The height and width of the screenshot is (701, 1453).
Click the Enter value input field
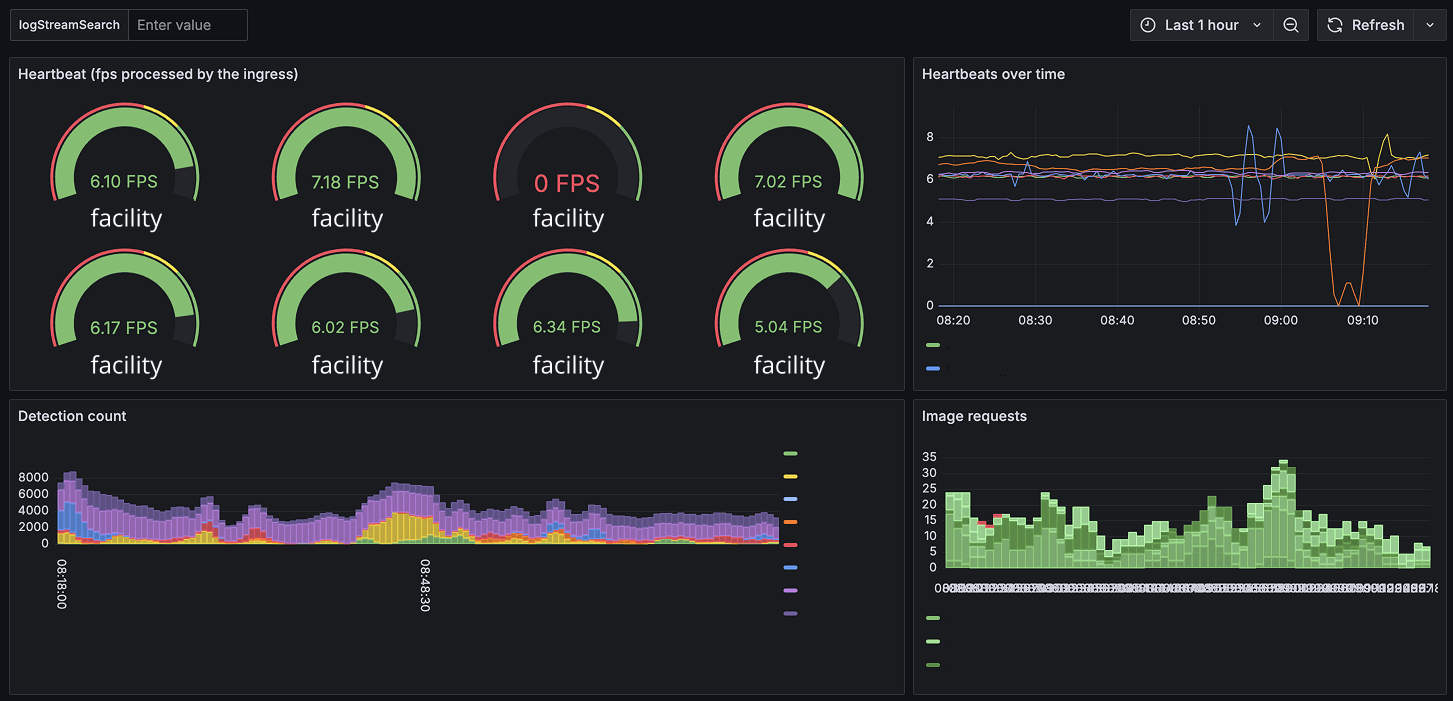(188, 25)
